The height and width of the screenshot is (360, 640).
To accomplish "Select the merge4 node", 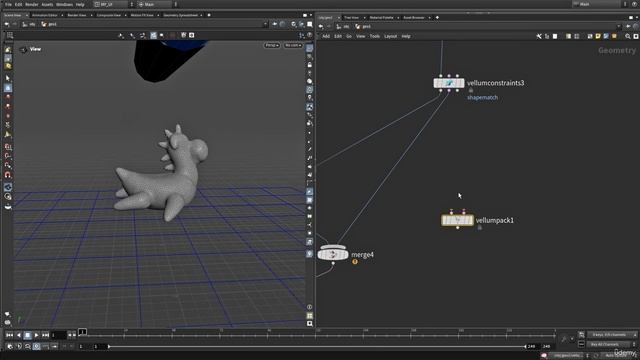I will 333,255.
